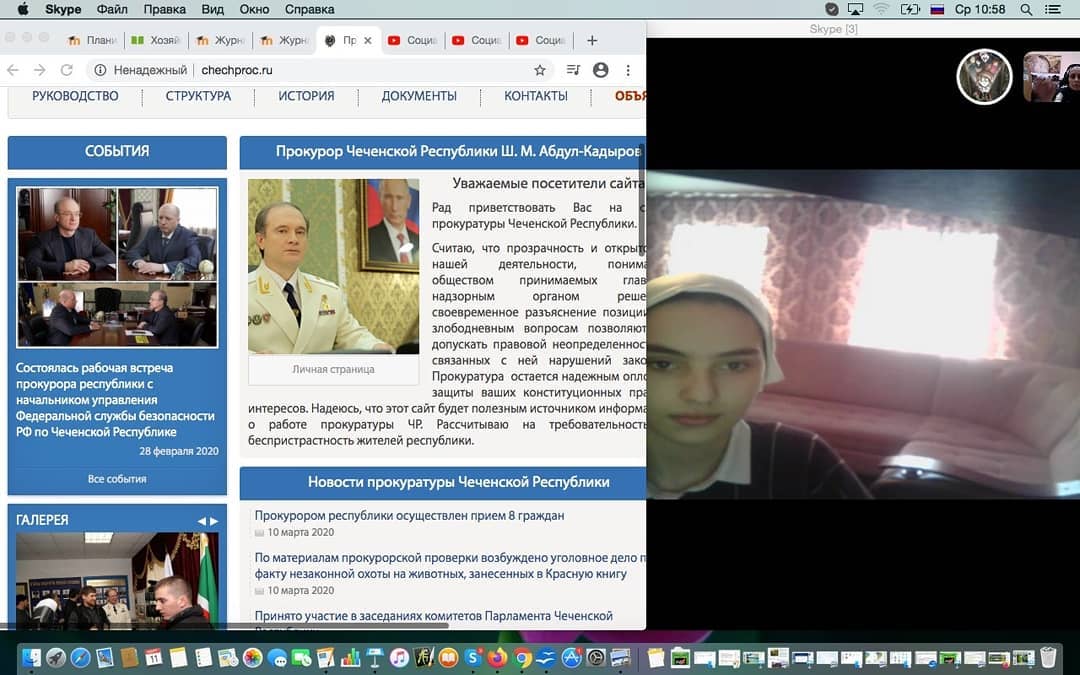The image size is (1080, 675).
Task: Close the active prosecutor site tab
Action: pos(368,41)
